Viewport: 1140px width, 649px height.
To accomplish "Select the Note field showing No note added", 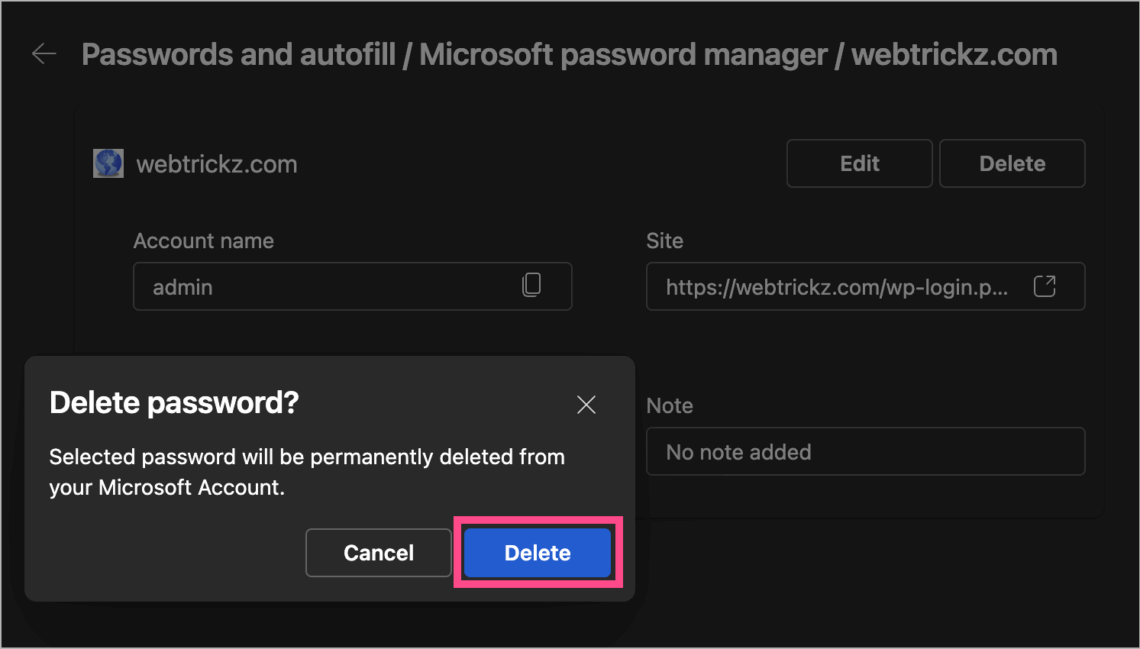I will (x=865, y=451).
